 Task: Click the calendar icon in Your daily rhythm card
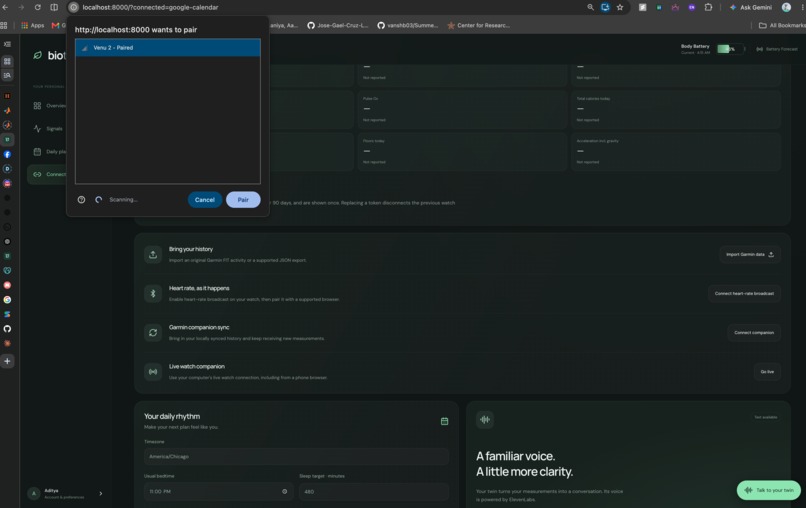click(444, 421)
